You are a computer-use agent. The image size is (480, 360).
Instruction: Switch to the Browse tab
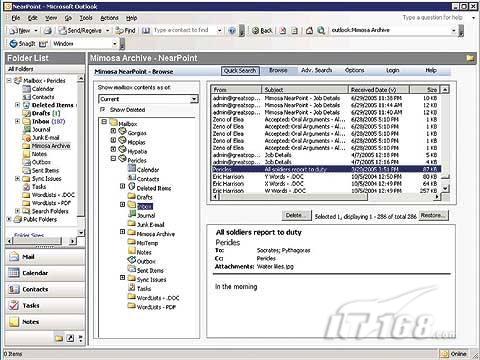[x=278, y=70]
